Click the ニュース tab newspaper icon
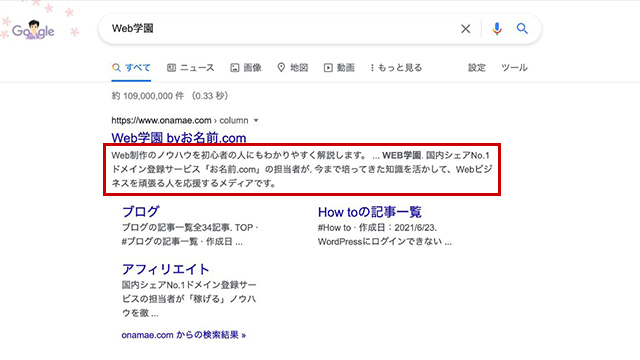Image resolution: width=640 pixels, height=360 pixels. pos(171,68)
